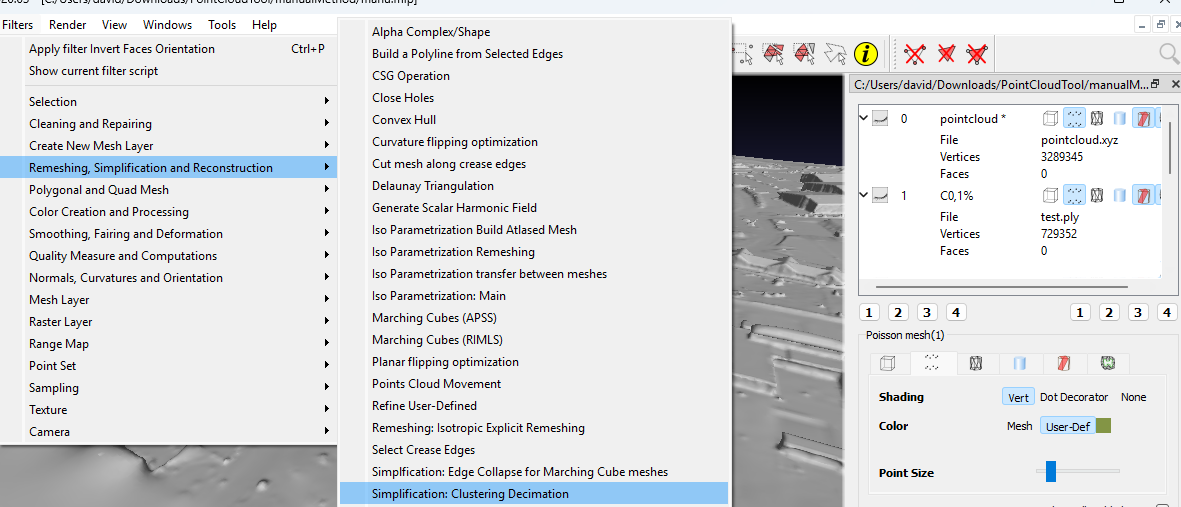Toggle bounding box icon on C0,1% layer
This screenshot has width=1181, height=507.
1051,196
